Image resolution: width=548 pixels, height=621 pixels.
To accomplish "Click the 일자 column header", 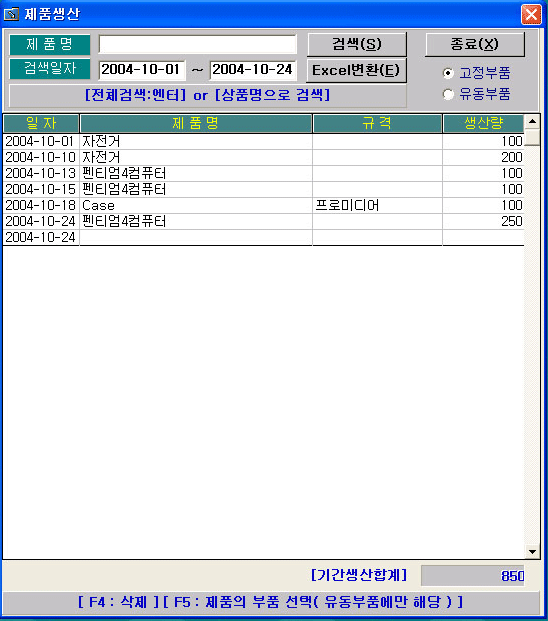I will (x=41, y=124).
